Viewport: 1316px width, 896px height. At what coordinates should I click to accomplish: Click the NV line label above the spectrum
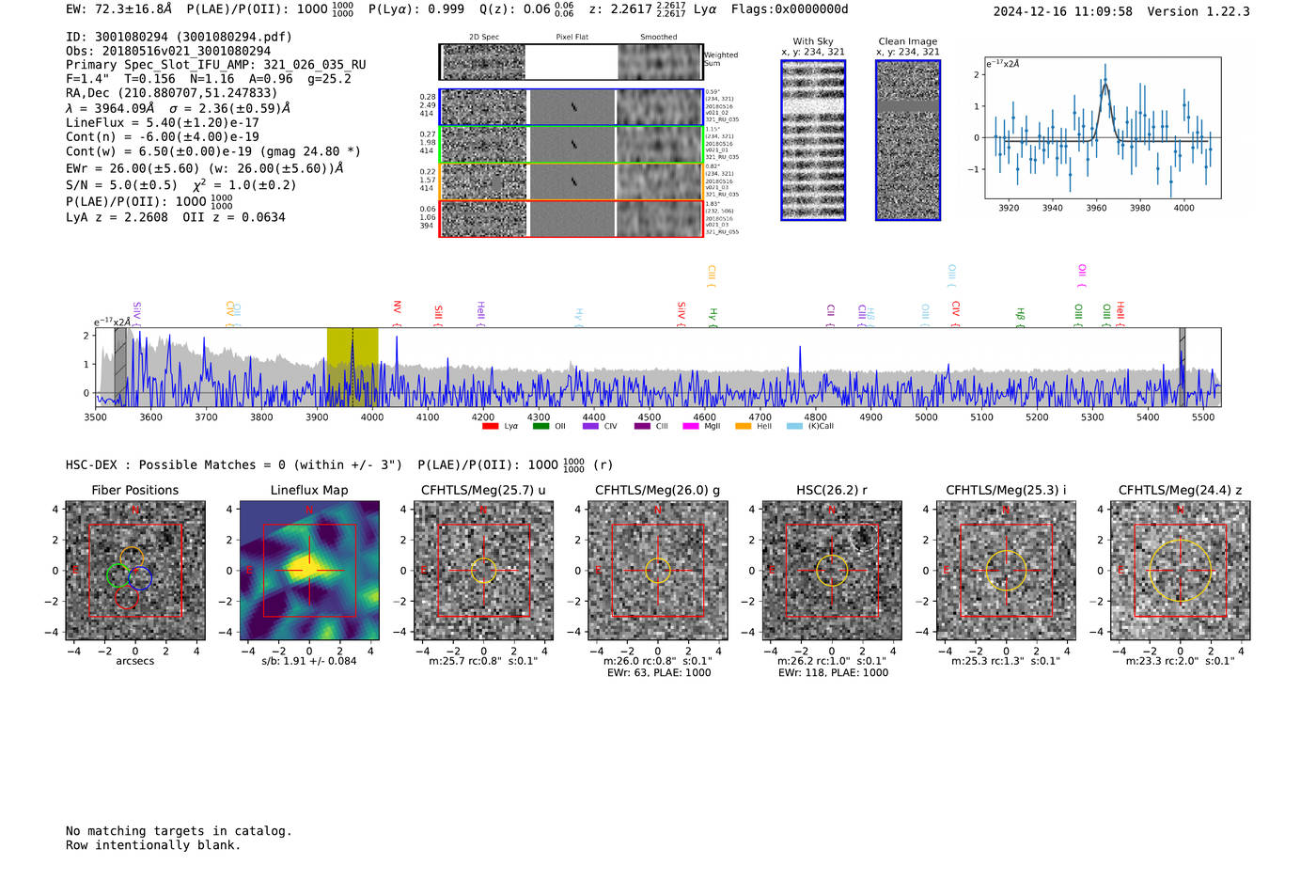(397, 313)
